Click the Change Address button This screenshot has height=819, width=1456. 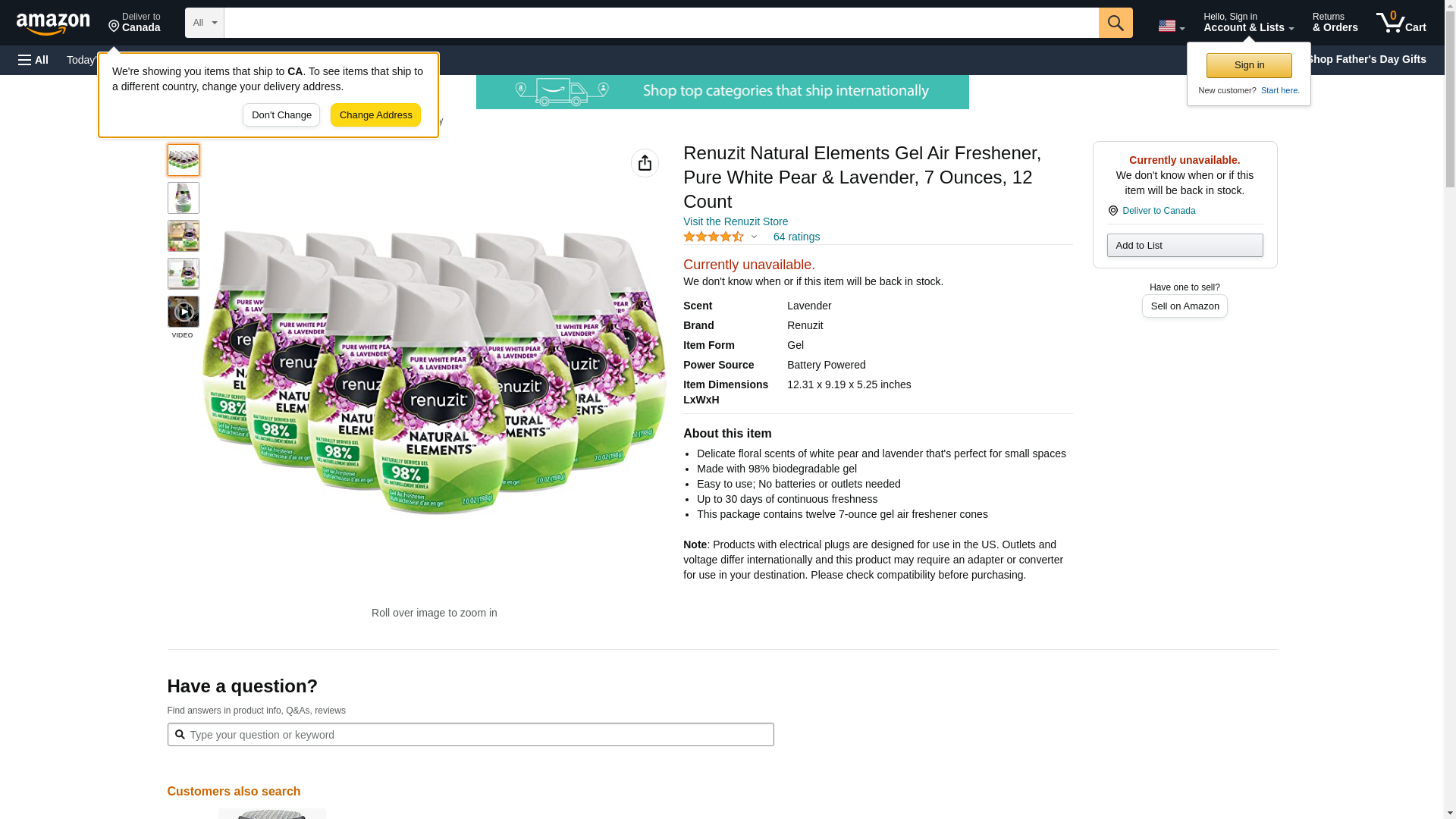(x=375, y=115)
